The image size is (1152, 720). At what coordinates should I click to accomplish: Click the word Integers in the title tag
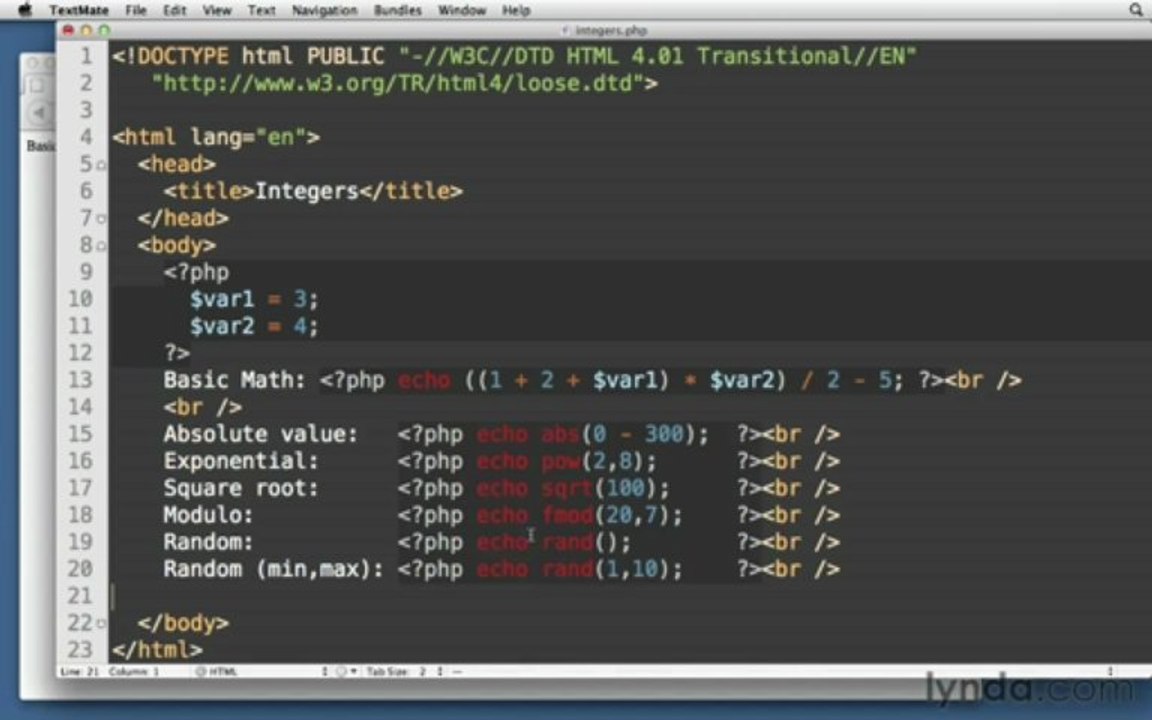[306, 192]
